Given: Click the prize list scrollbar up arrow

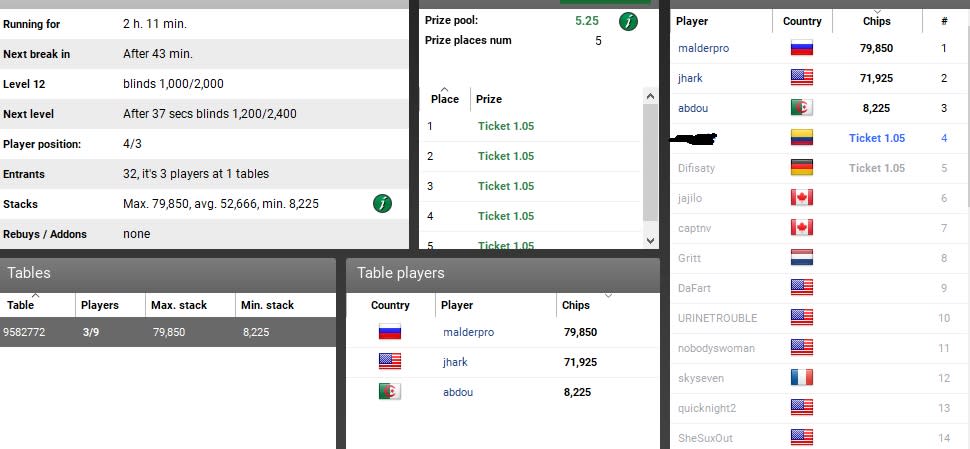Looking at the screenshot, I should coord(650,96).
